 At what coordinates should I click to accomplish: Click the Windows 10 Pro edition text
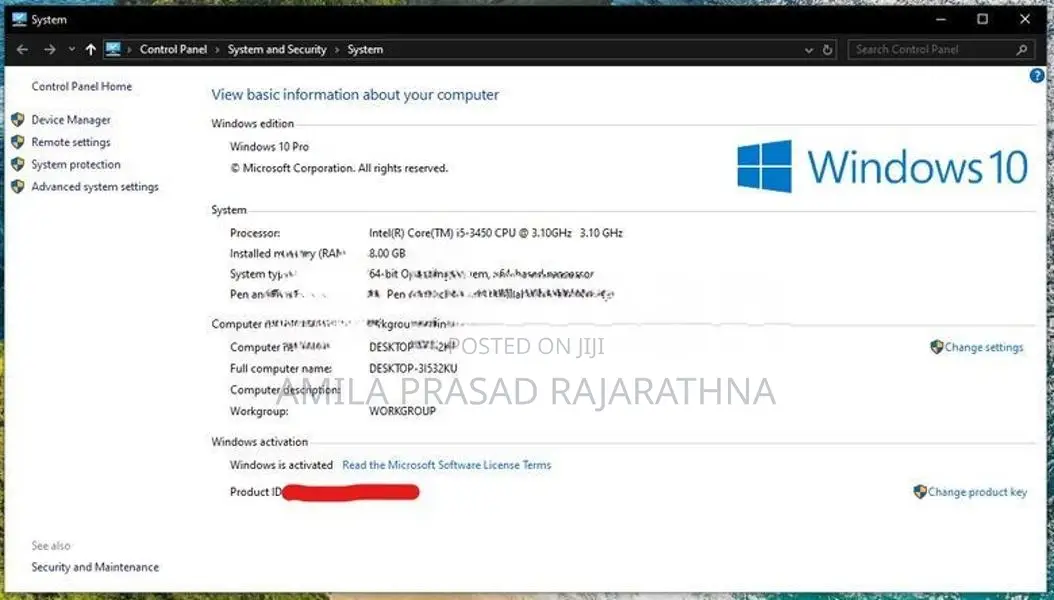[x=269, y=146]
